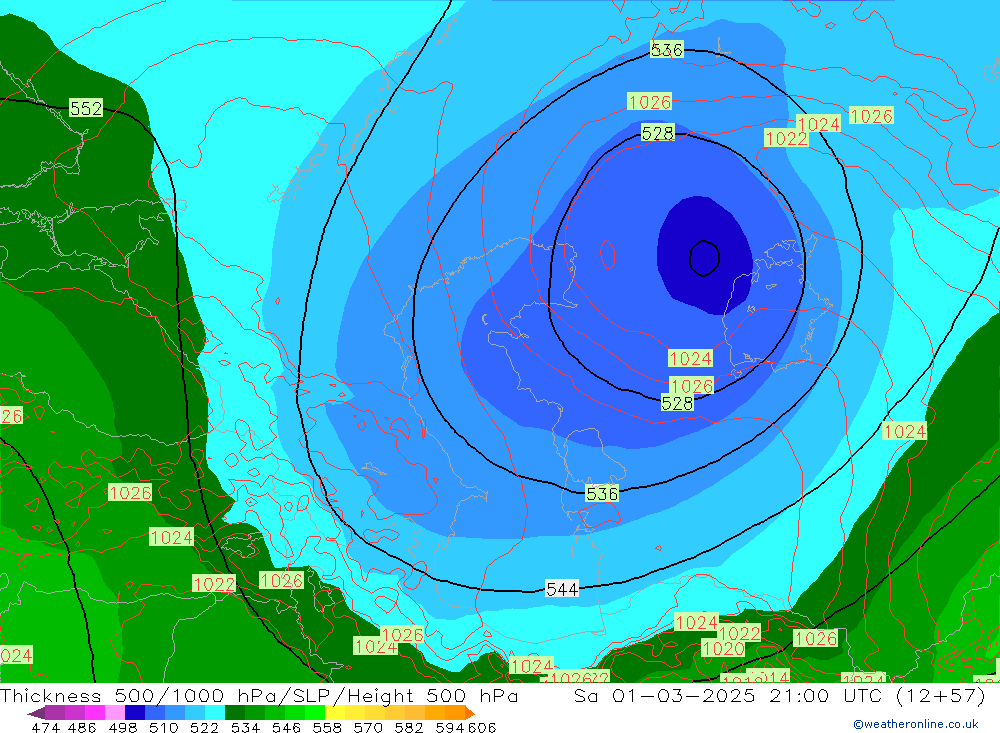This screenshot has height=733, width=1000.
Task: Click the small black contour circle at the low center
Action: point(704,258)
